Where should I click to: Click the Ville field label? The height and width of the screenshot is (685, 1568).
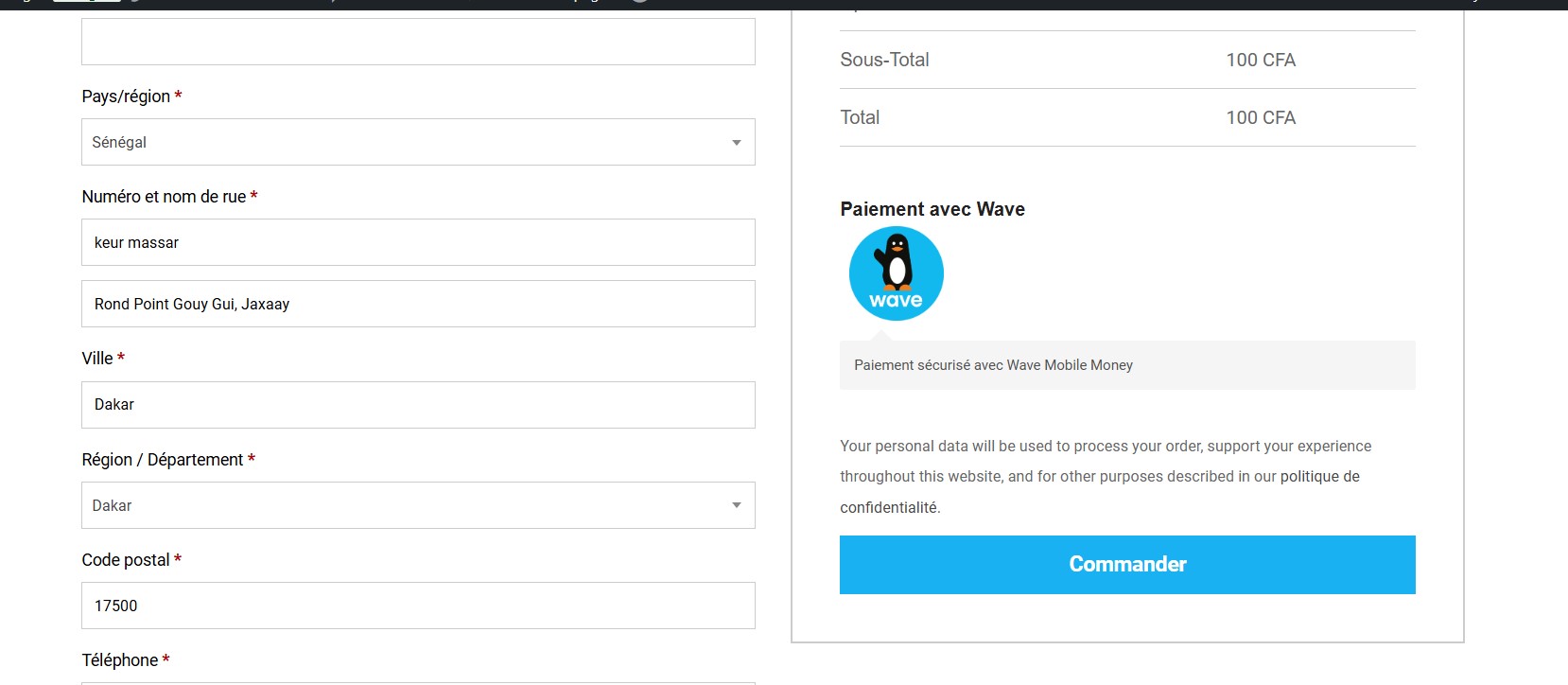[x=97, y=359]
